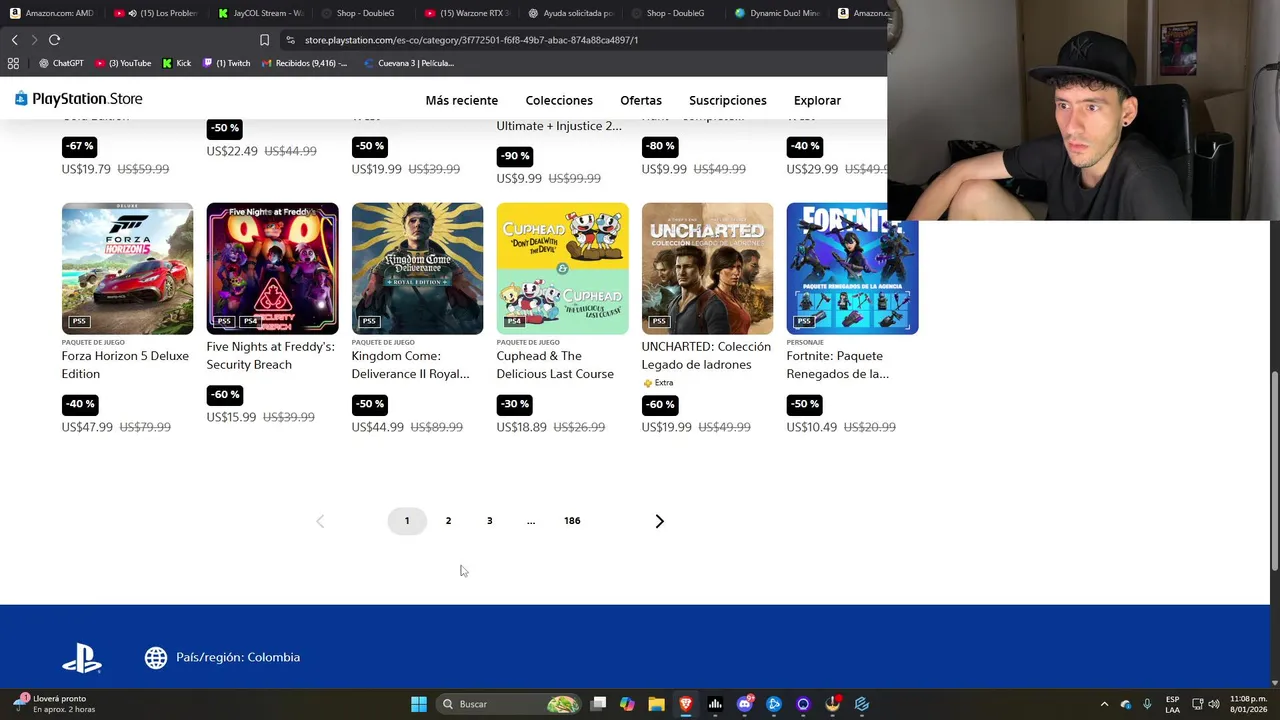Open Colecciones menu
This screenshot has height=720, width=1280.
point(559,100)
